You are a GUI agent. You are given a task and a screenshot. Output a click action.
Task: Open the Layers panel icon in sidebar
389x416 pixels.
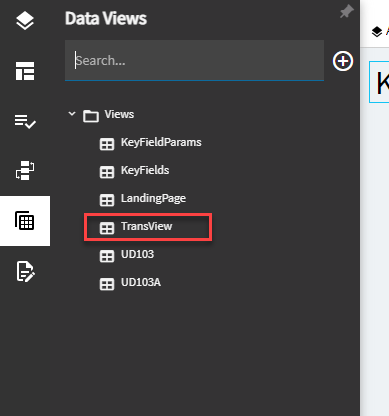point(25,21)
